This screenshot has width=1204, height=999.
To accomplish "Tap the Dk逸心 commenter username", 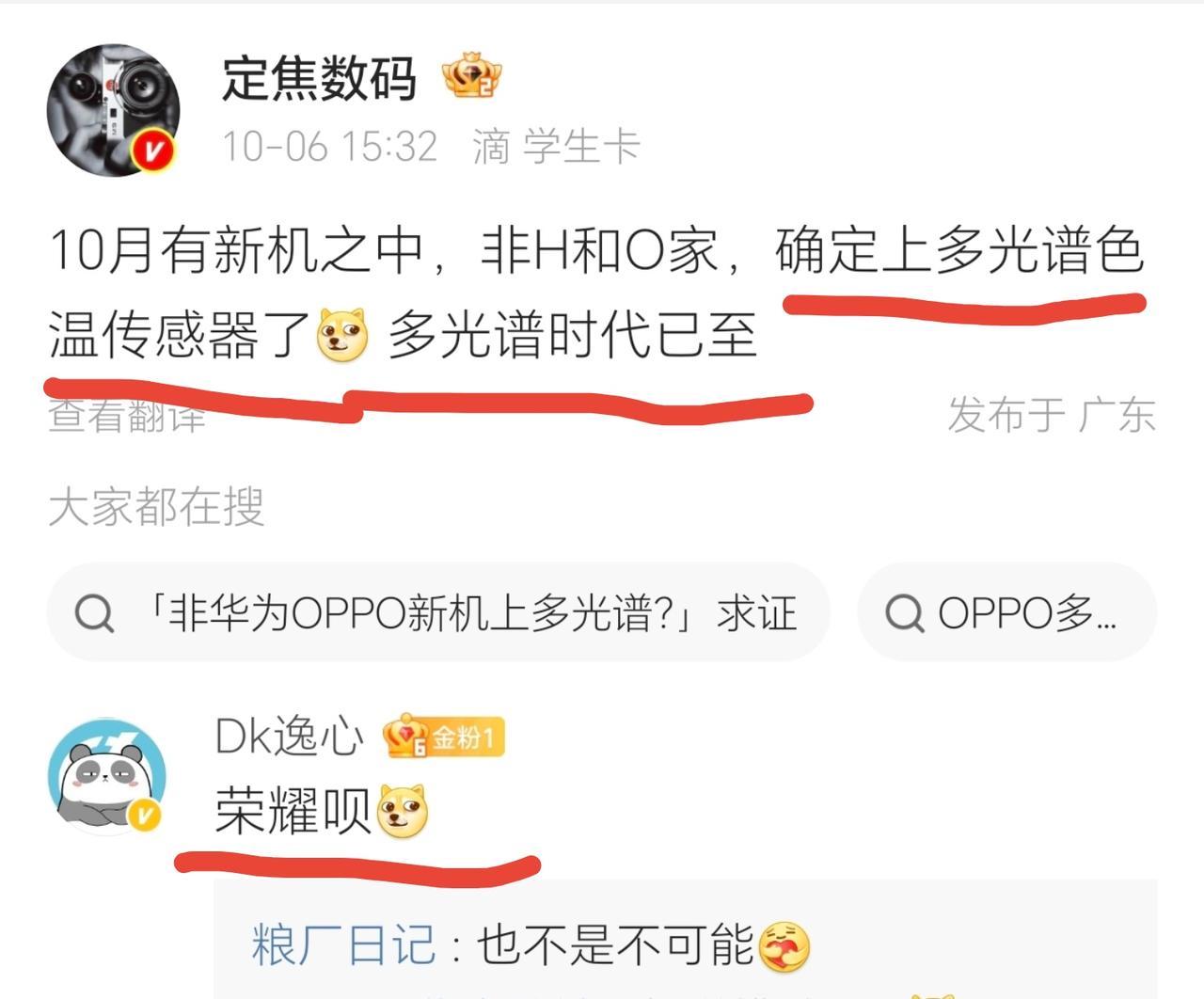I will (x=289, y=737).
